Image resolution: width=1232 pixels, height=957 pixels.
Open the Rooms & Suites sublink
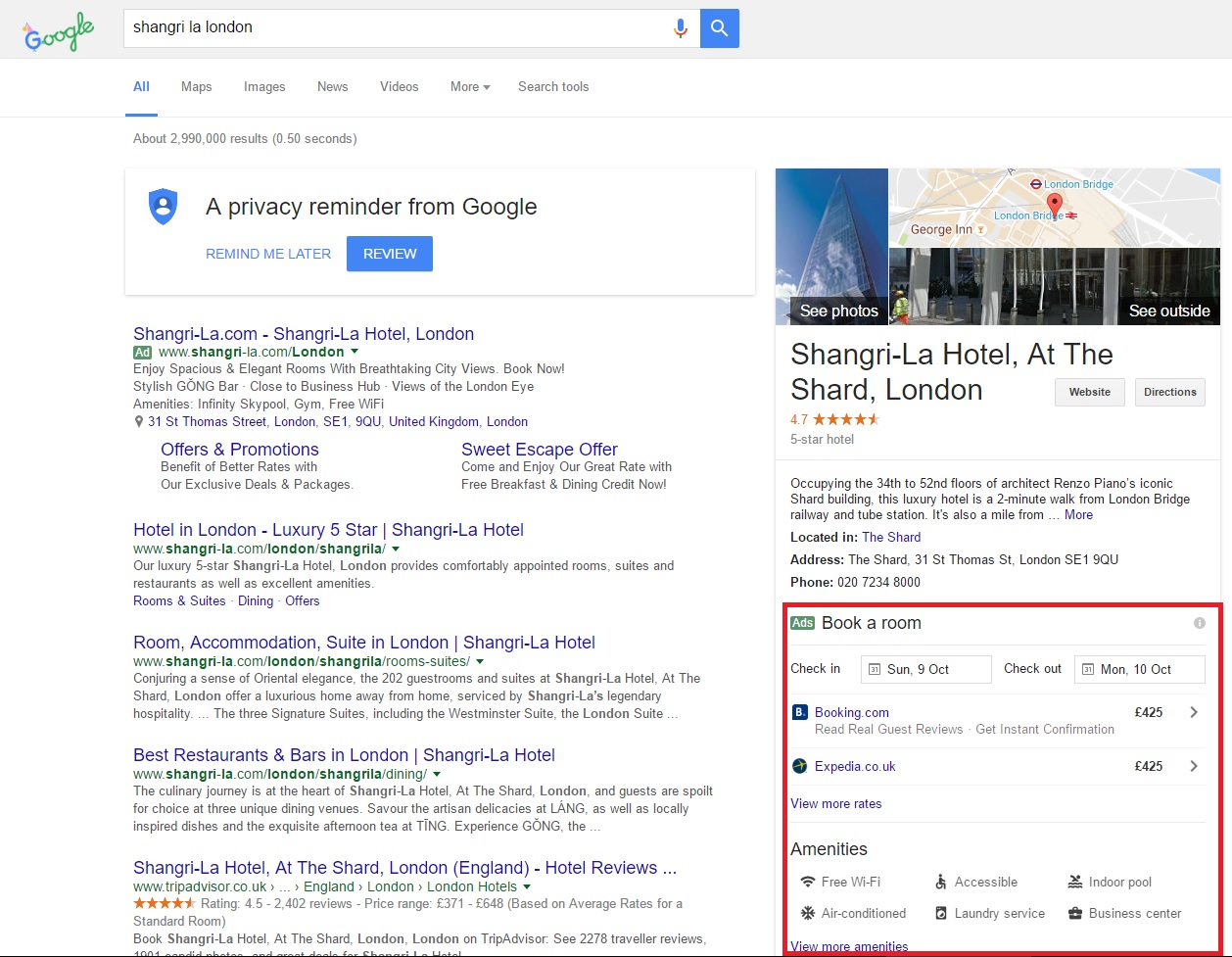pyautogui.click(x=179, y=600)
